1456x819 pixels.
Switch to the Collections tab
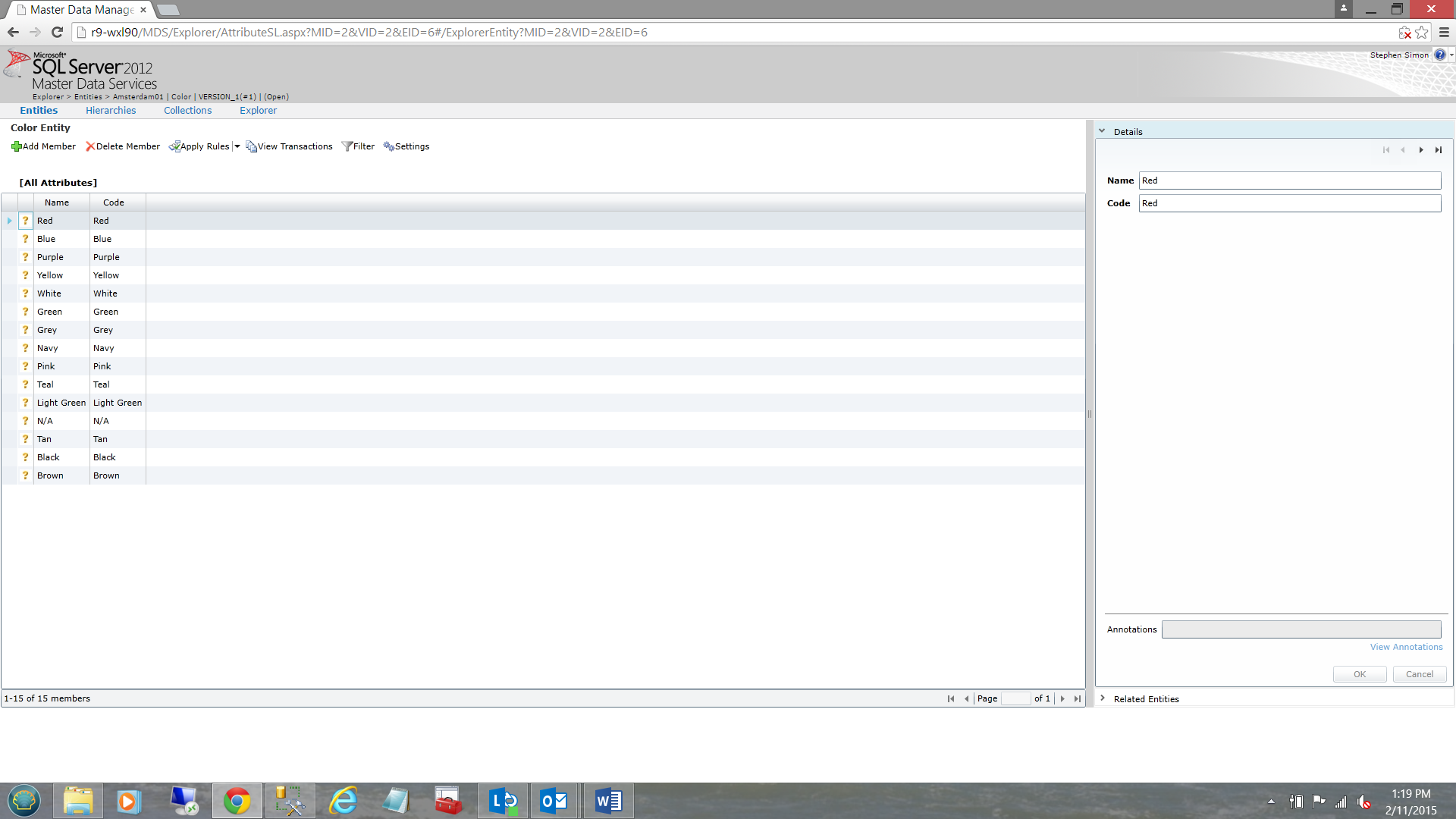(x=187, y=111)
